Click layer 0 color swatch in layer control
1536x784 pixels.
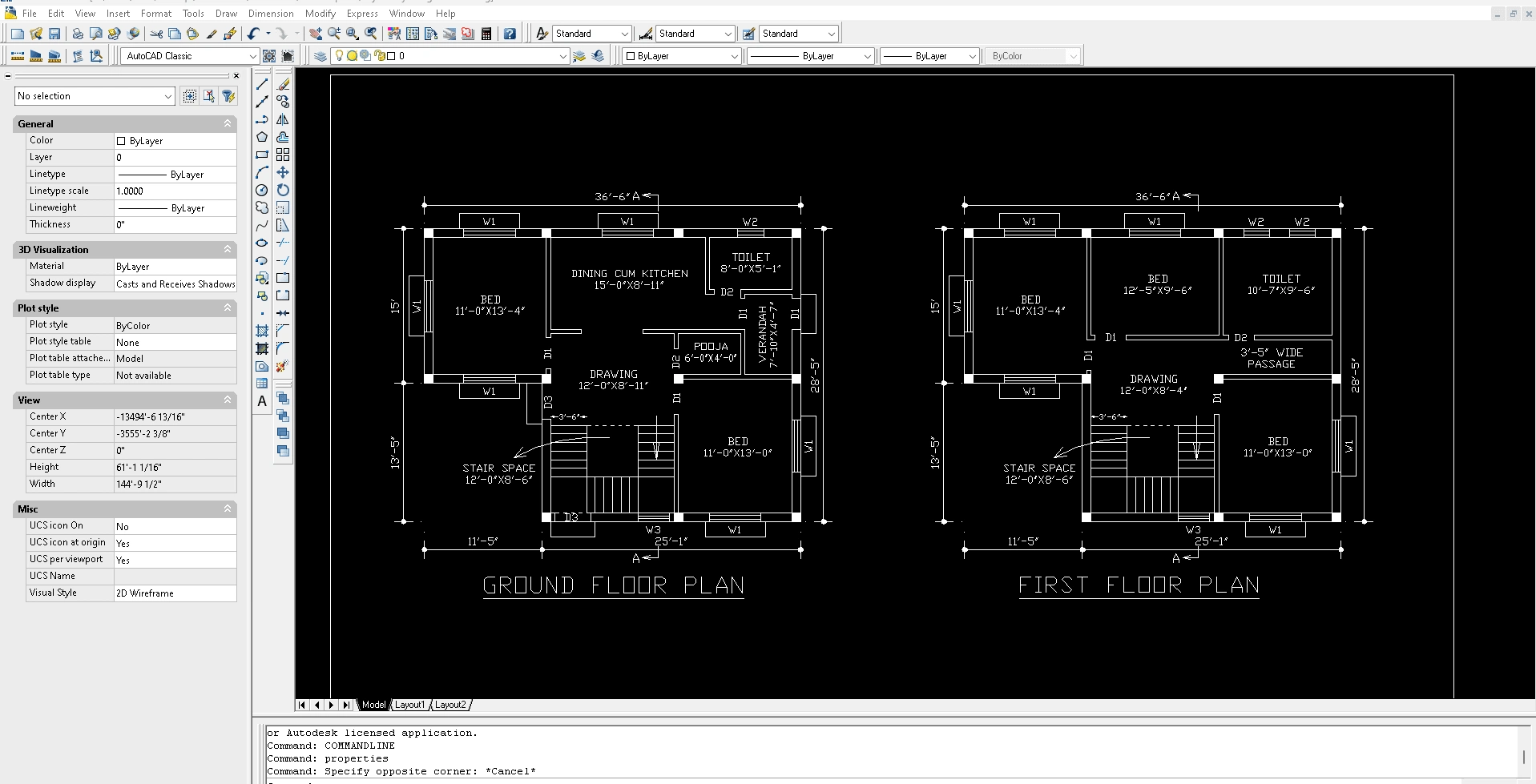[x=391, y=56]
